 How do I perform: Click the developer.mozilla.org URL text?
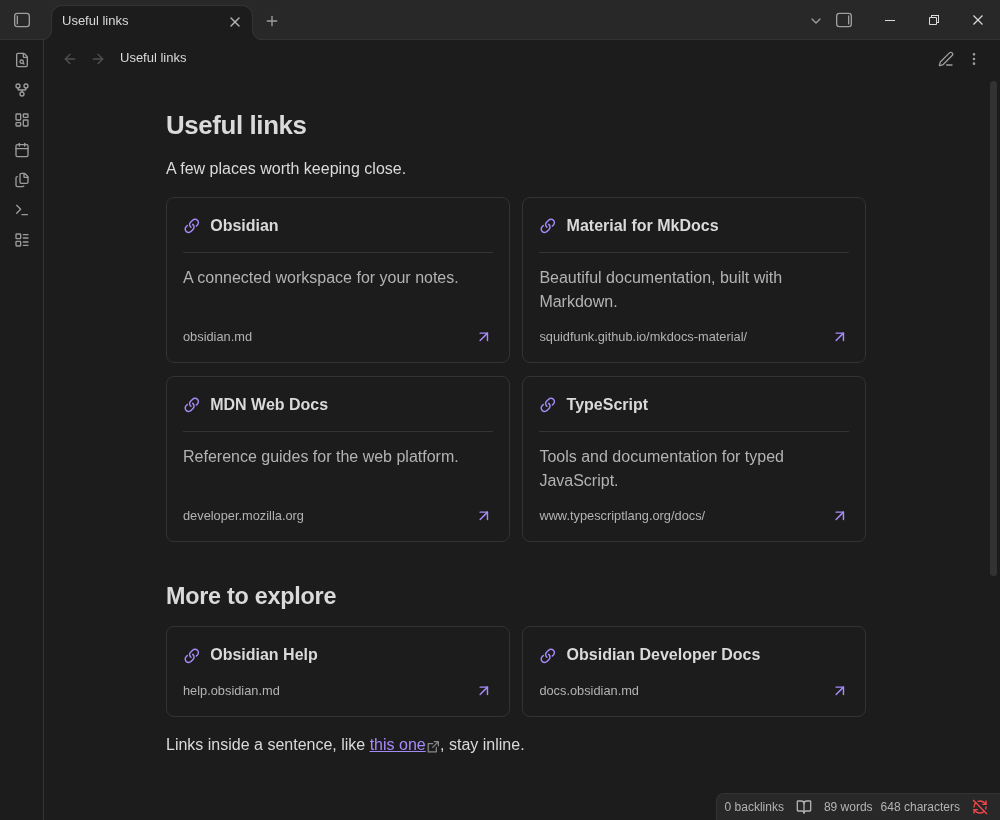pyautogui.click(x=243, y=516)
